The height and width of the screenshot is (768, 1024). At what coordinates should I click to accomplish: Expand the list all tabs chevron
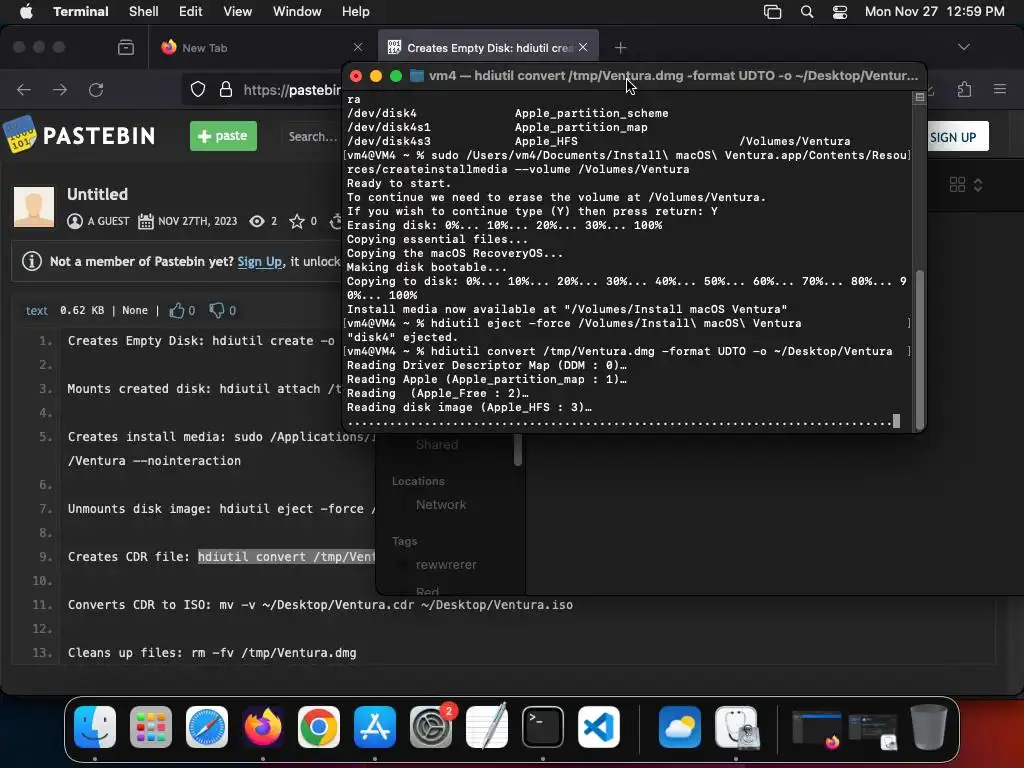click(x=964, y=47)
